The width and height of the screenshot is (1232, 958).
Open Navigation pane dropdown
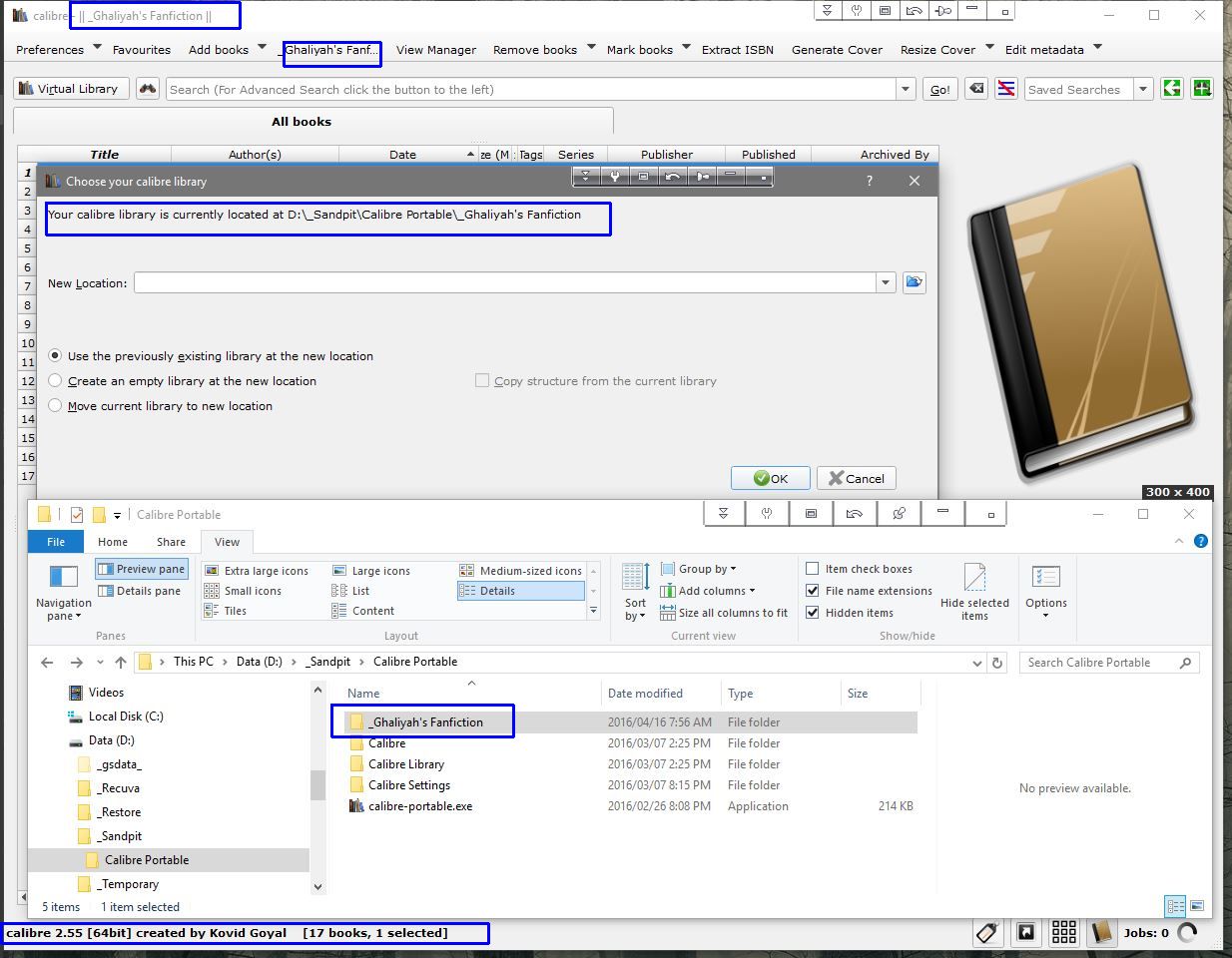pos(64,593)
